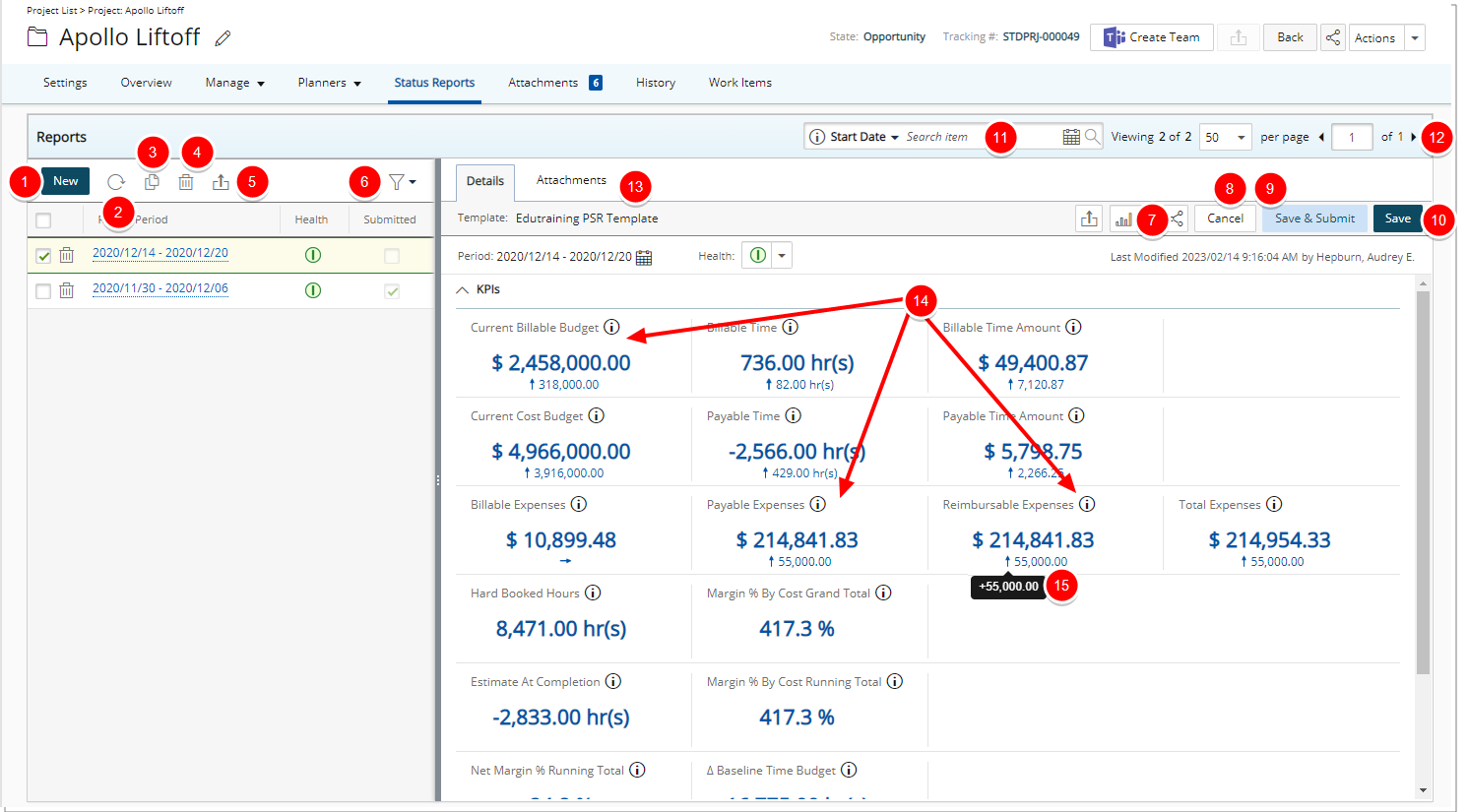Open the filter funnel icon menu

coord(402,182)
